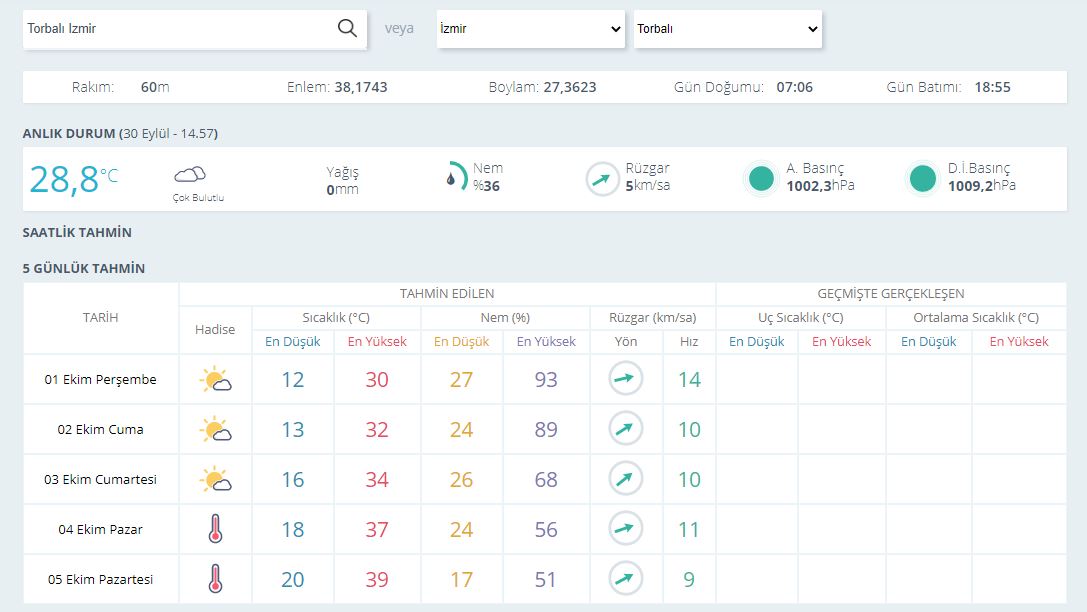Screen dimensions: 1087x612
Task: Click the Nem (%) column header
Action: (505, 317)
